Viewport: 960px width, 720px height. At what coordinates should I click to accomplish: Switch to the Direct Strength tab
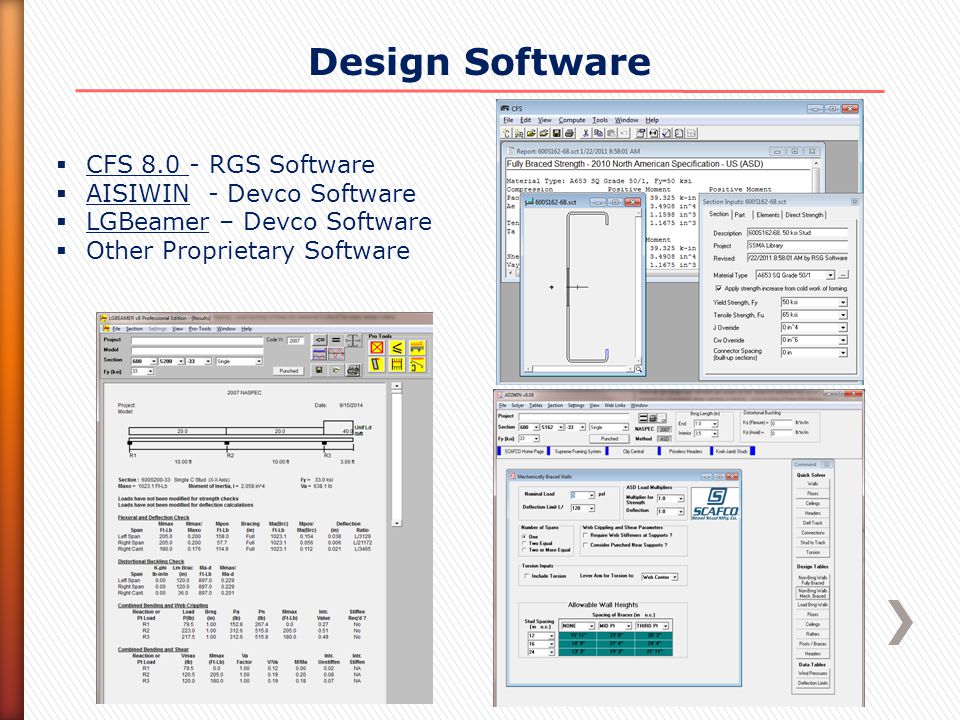point(804,214)
